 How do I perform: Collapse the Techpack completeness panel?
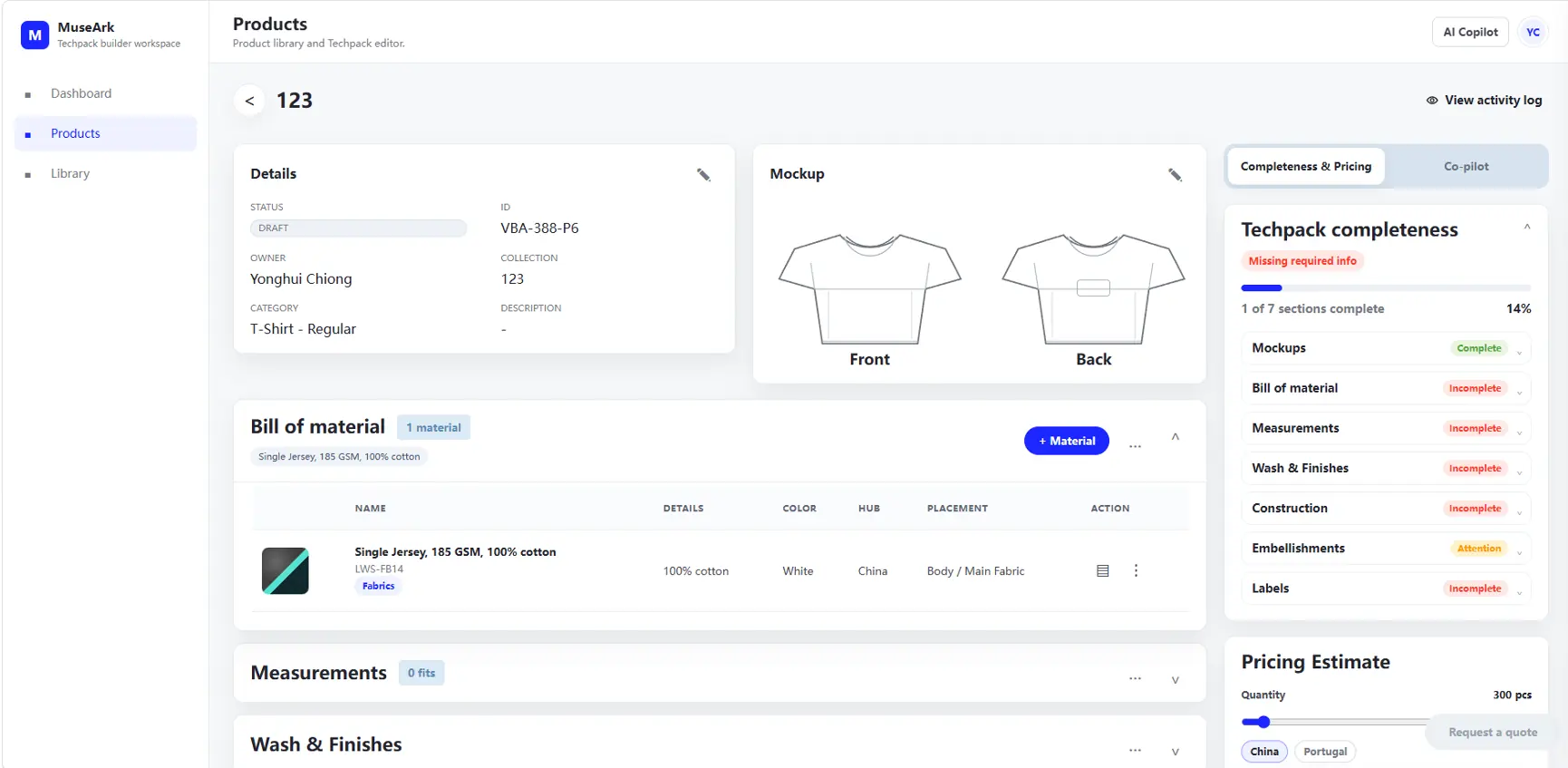pyautogui.click(x=1527, y=228)
